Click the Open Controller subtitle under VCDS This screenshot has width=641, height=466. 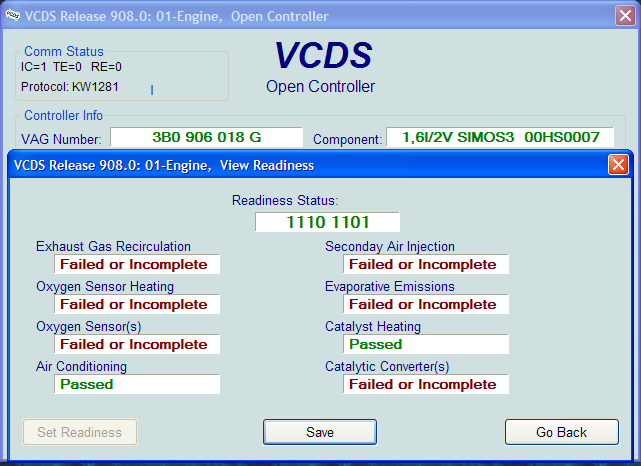tap(320, 87)
